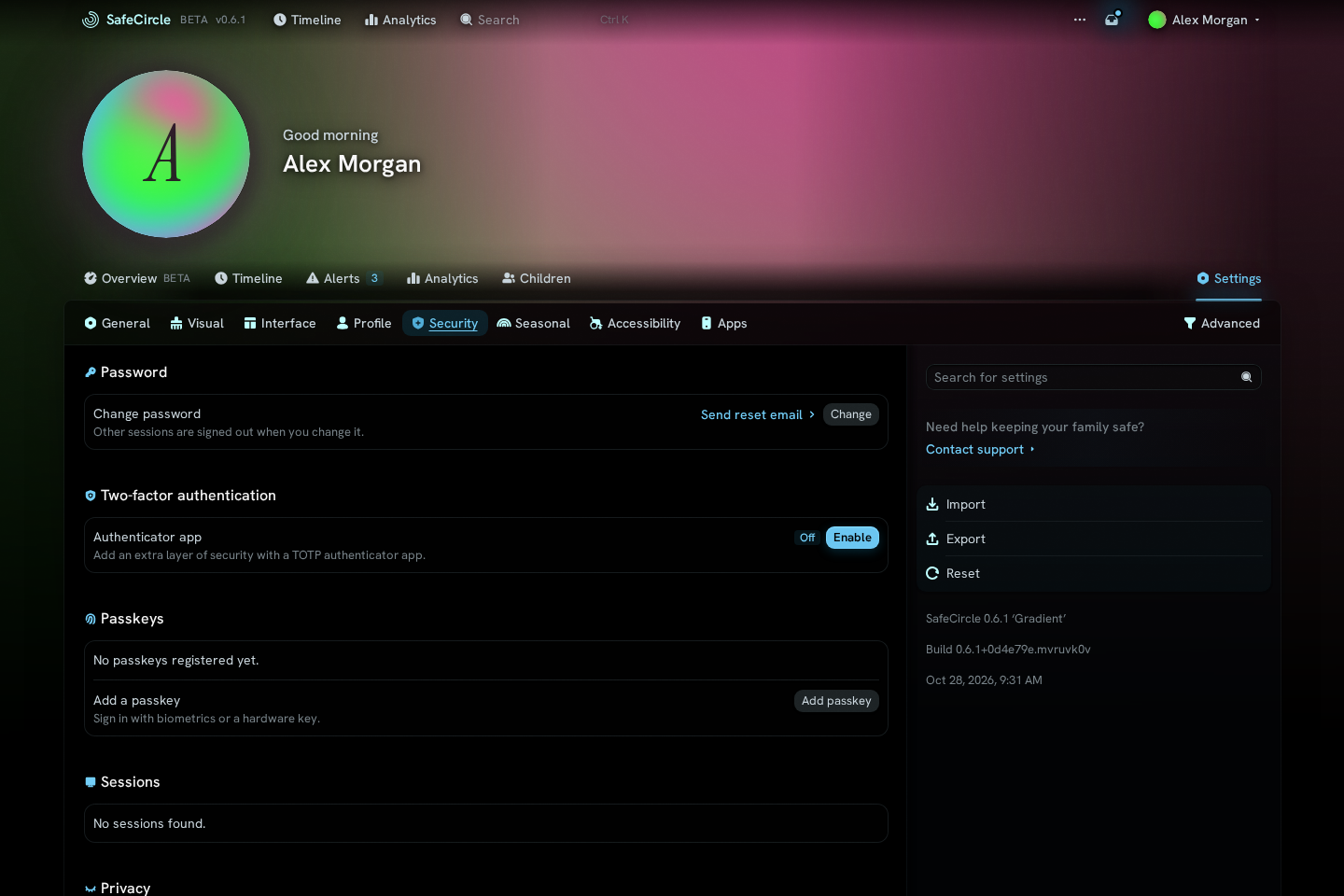Open General settings section
1344x896 pixels.
click(x=118, y=323)
